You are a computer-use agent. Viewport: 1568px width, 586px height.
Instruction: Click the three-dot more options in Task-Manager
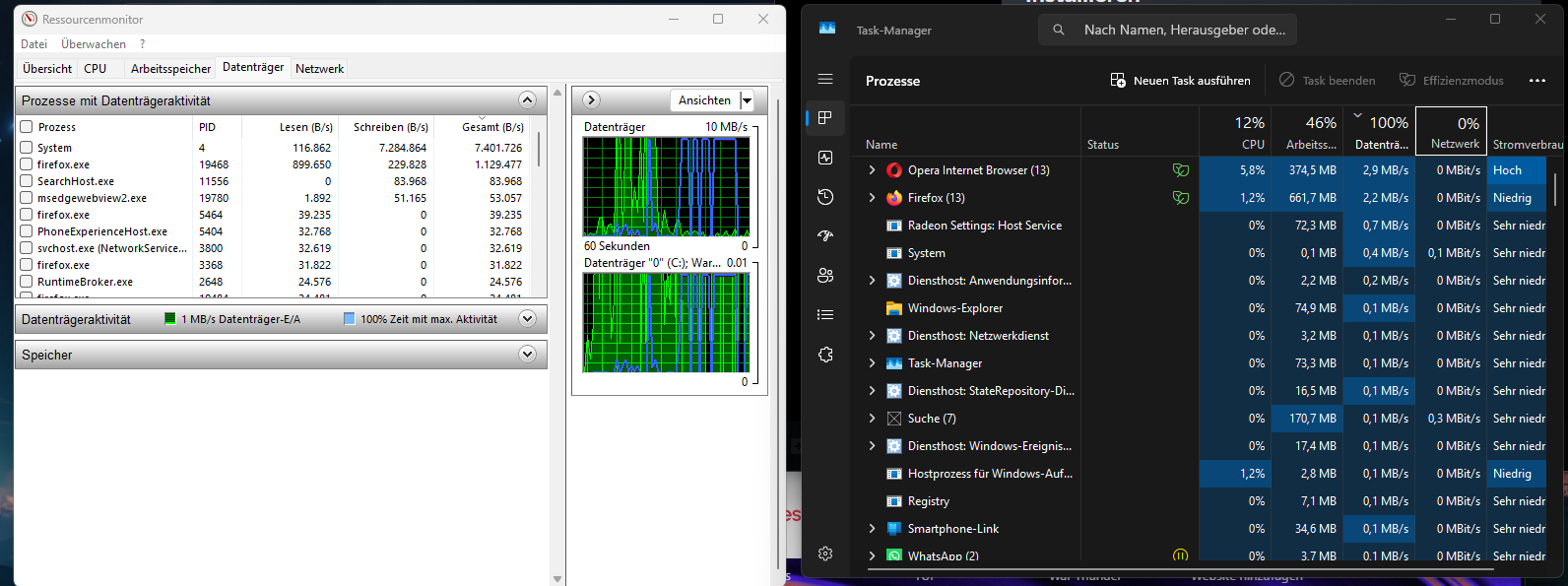tap(1537, 81)
